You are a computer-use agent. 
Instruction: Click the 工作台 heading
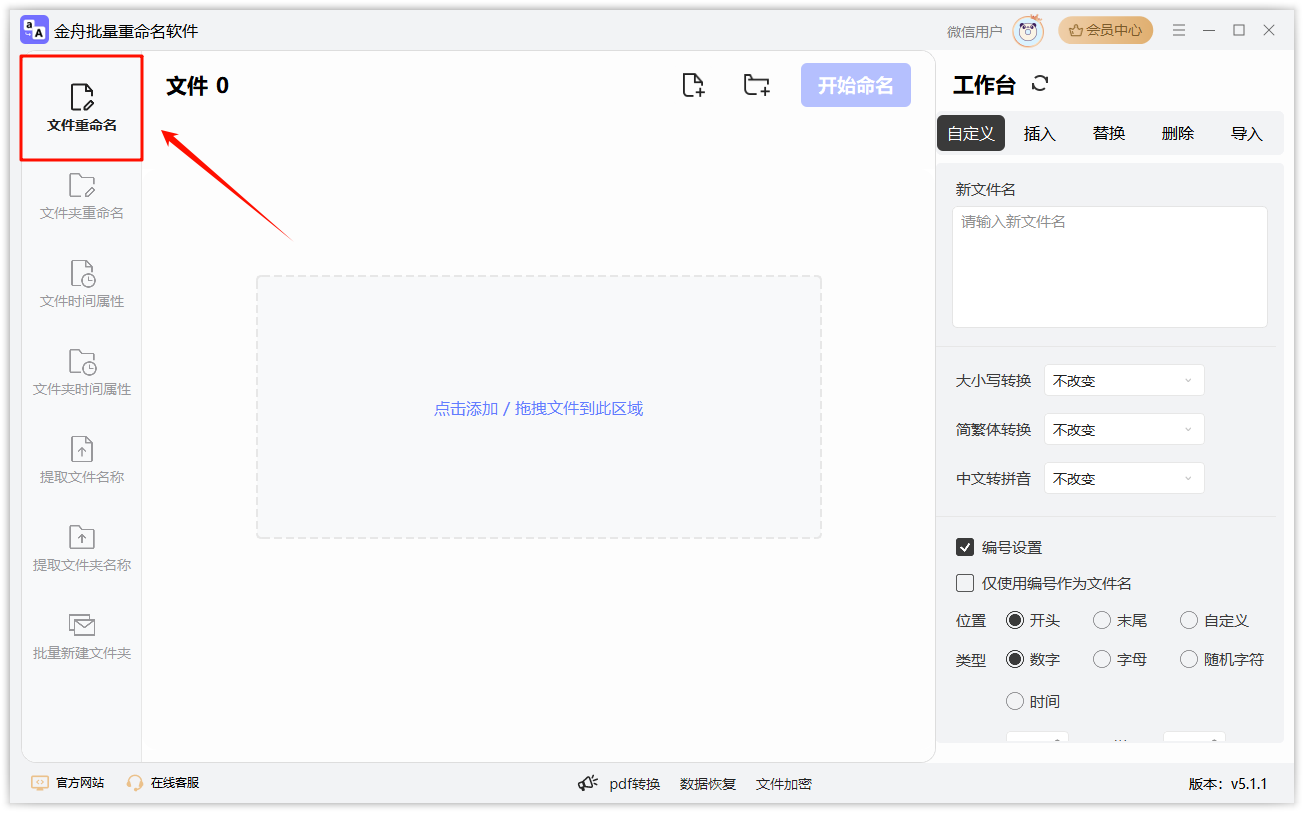click(x=984, y=85)
